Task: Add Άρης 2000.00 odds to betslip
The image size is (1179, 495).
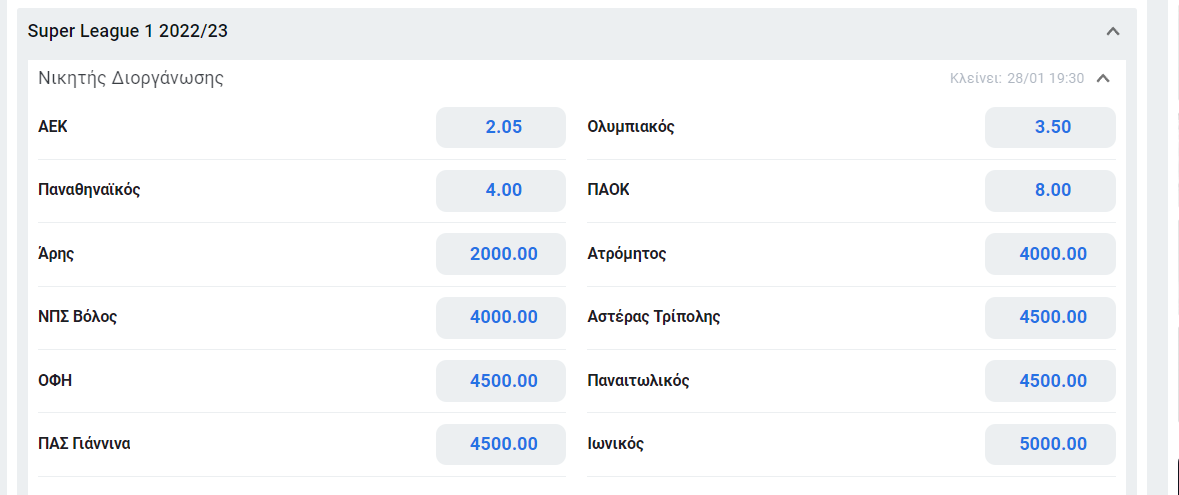Action: tap(501, 254)
